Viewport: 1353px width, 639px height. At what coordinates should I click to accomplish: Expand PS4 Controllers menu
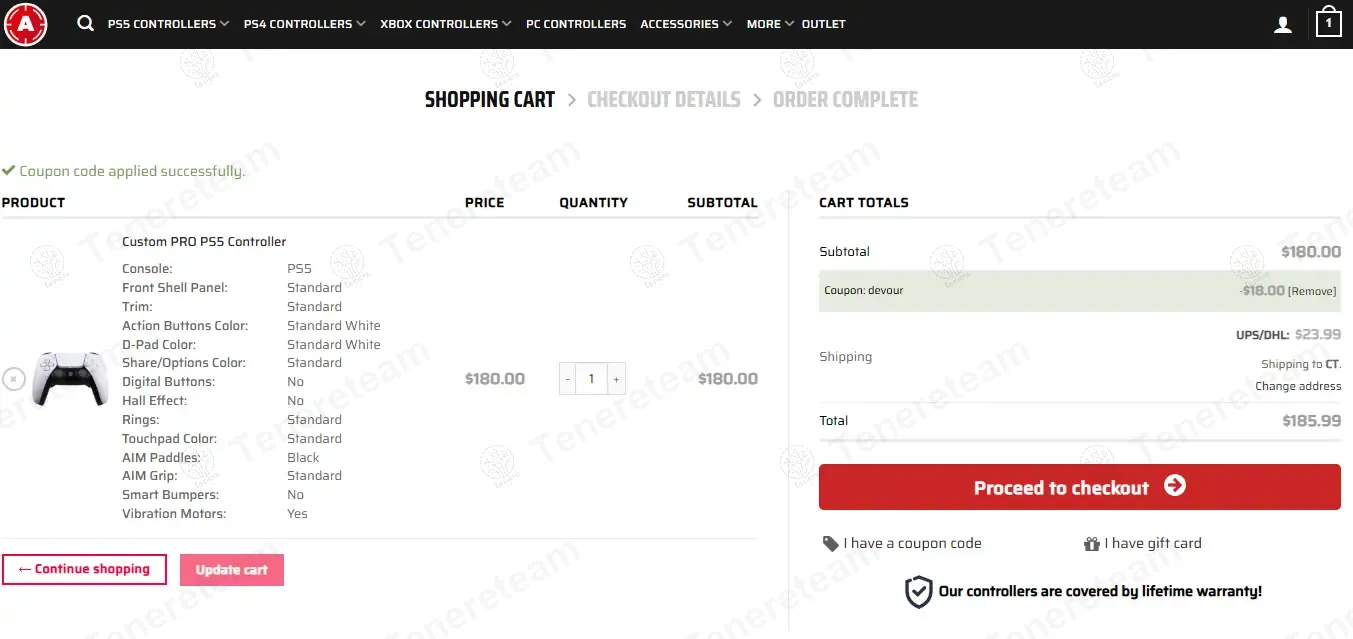pos(304,24)
